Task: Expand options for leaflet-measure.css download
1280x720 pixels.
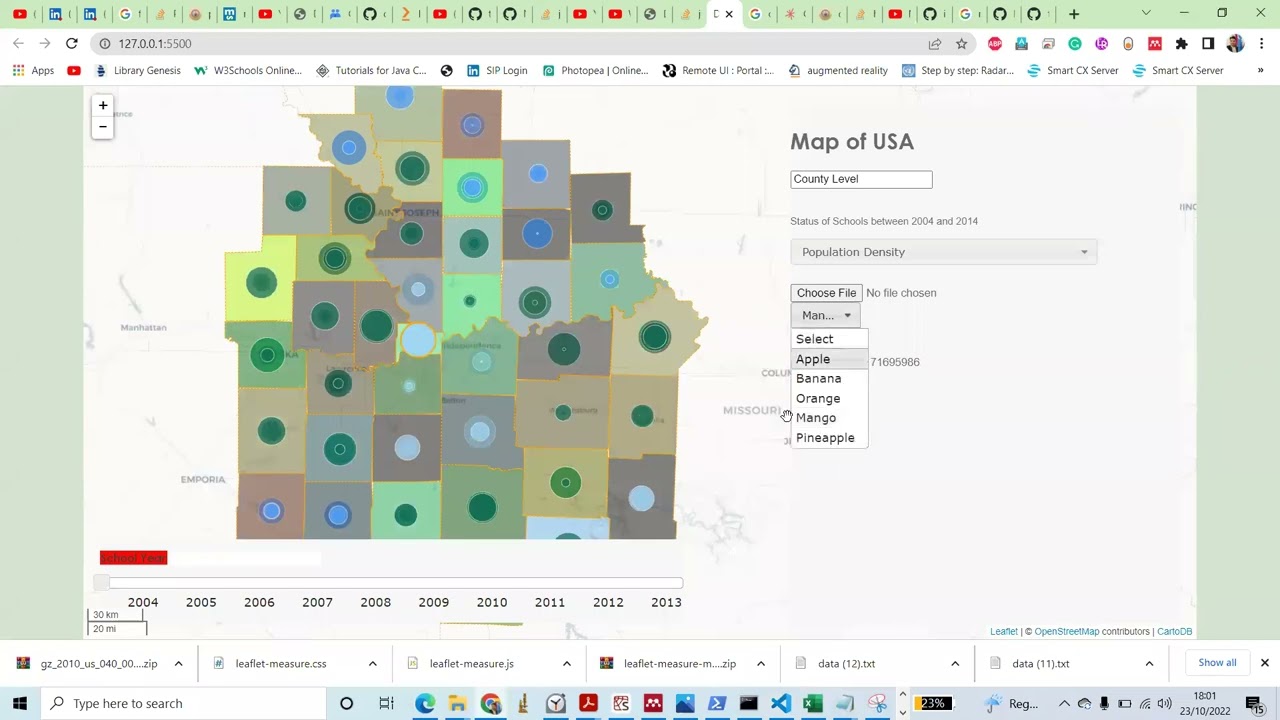Action: [372, 663]
